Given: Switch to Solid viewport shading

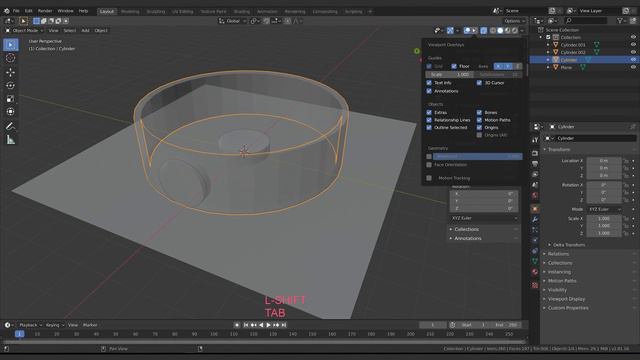Looking at the screenshot, I should (500, 31).
